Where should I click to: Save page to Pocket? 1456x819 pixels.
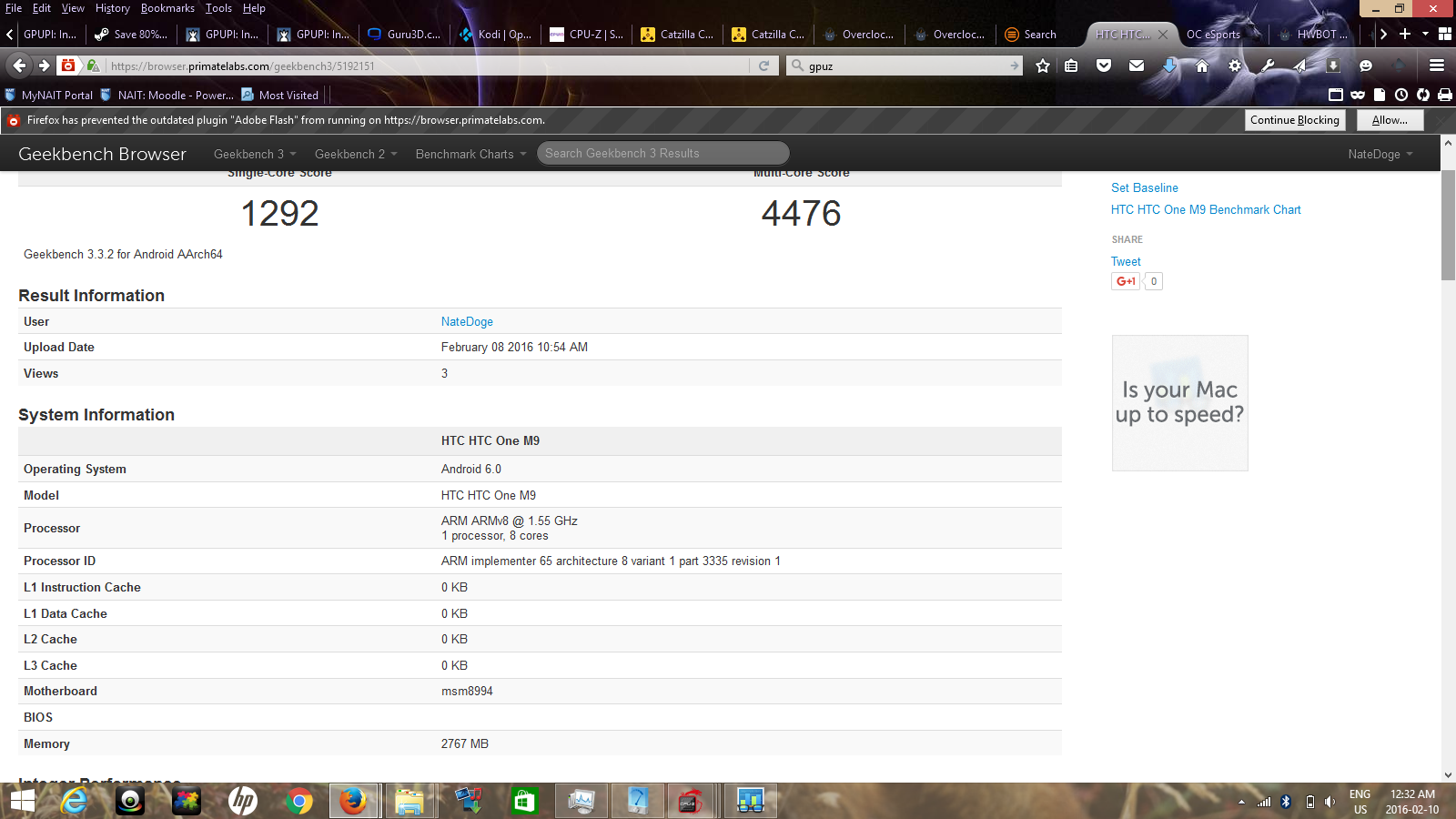1104,66
